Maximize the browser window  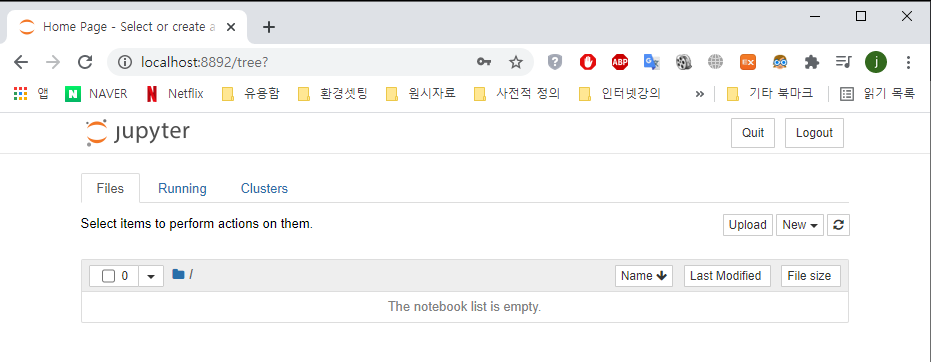coord(861,16)
